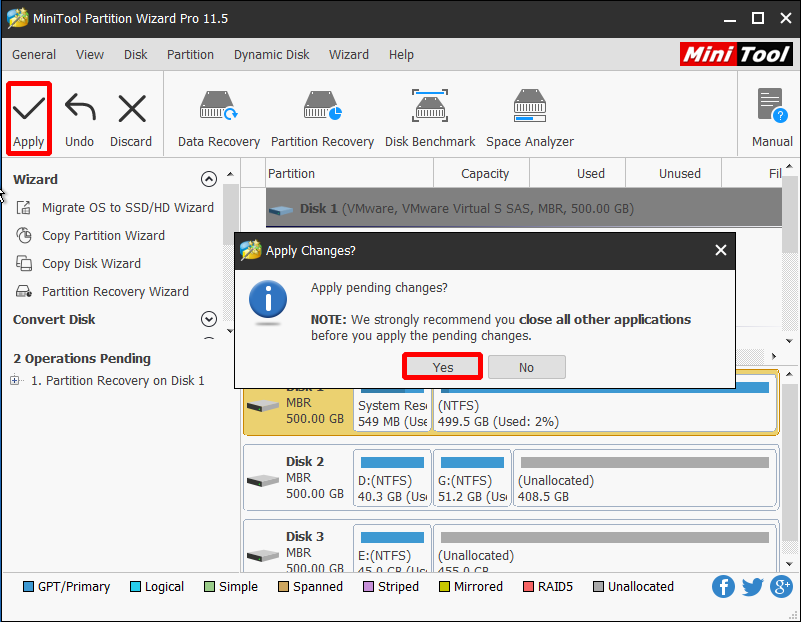
Task: Click the Copy Partition Wizard icon
Action: point(23,235)
